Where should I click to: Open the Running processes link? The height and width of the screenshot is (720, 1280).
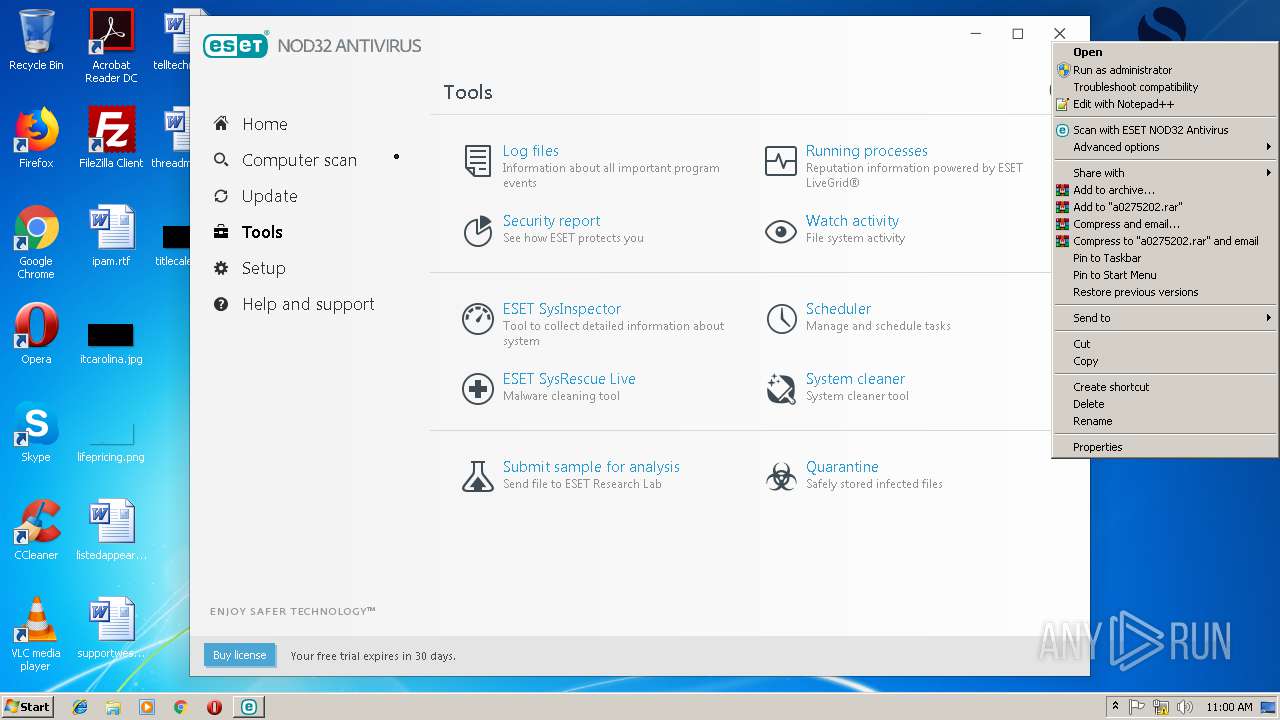(866, 151)
